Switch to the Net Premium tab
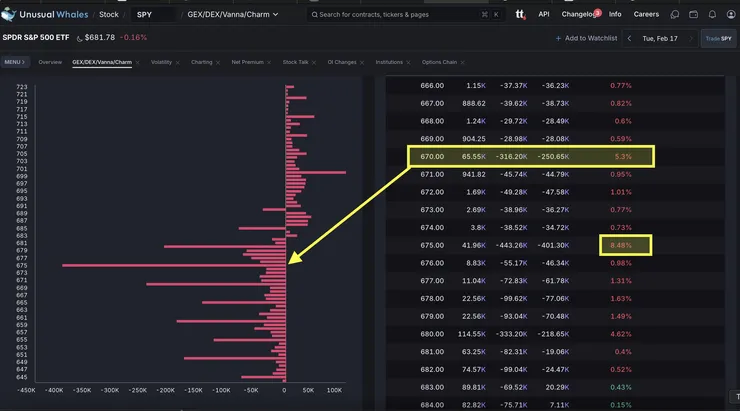This screenshot has height=411, width=740. pyautogui.click(x=247, y=62)
